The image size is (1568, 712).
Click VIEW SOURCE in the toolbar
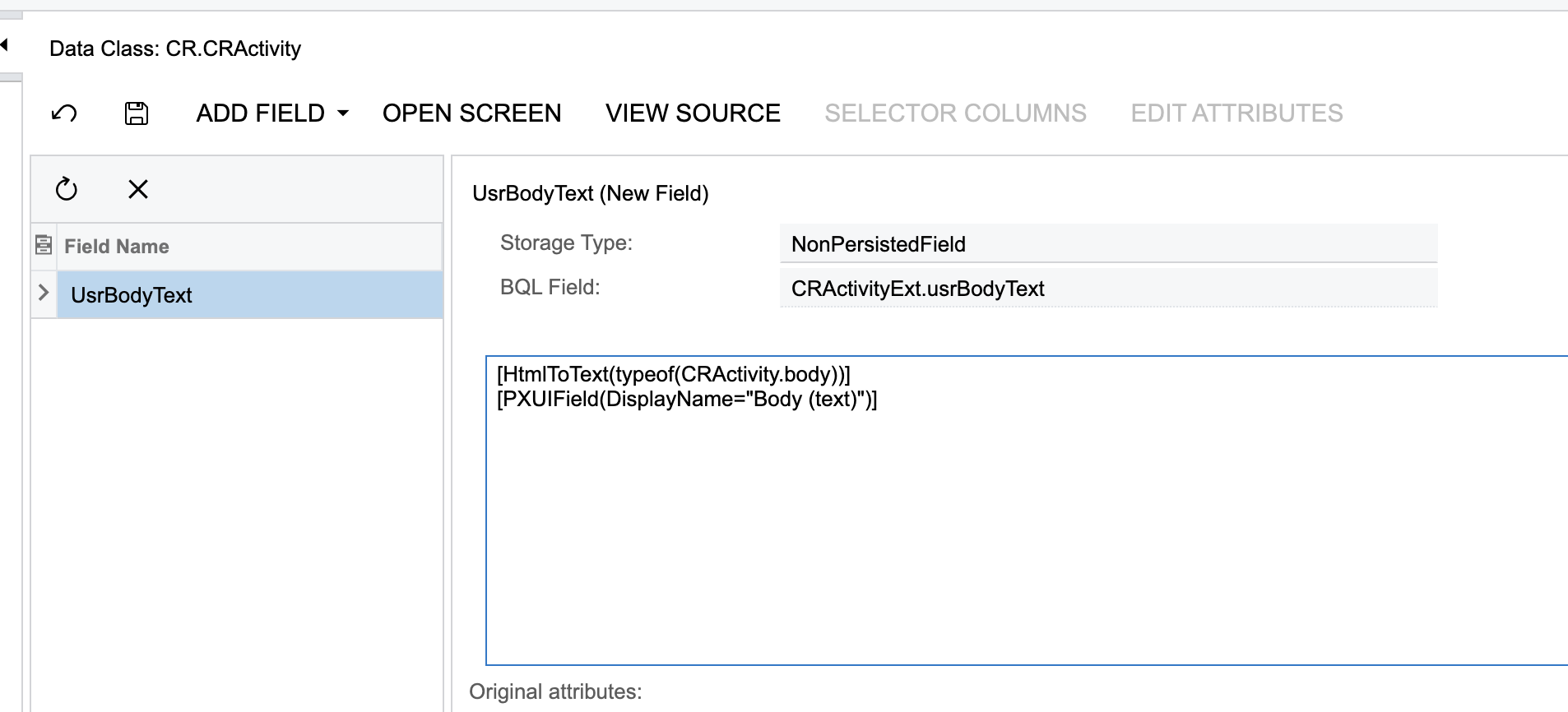[693, 113]
